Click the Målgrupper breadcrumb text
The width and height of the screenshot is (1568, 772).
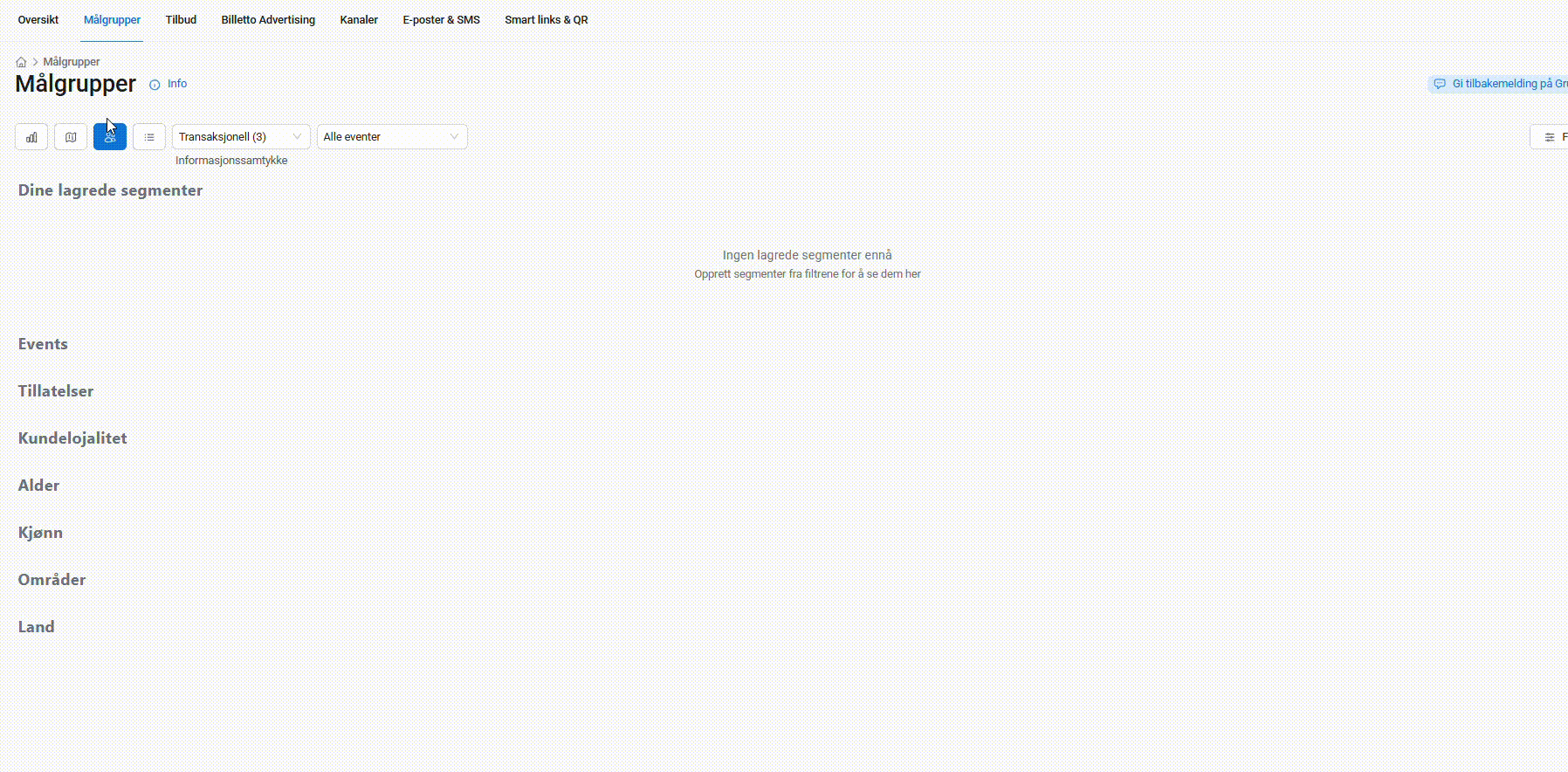72,62
